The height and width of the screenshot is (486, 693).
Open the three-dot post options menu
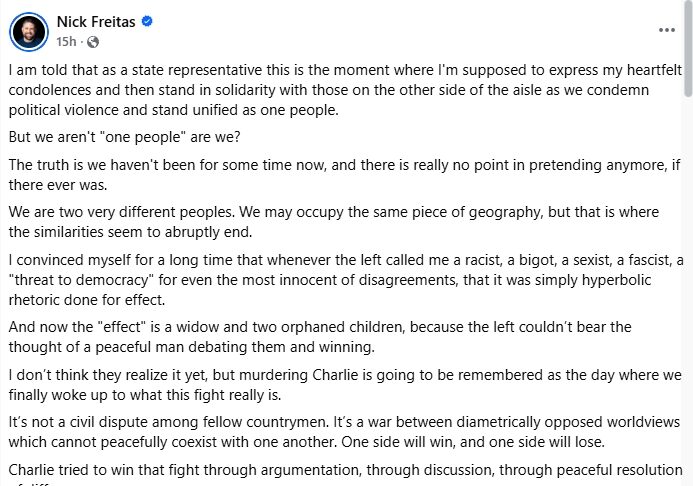(x=667, y=31)
